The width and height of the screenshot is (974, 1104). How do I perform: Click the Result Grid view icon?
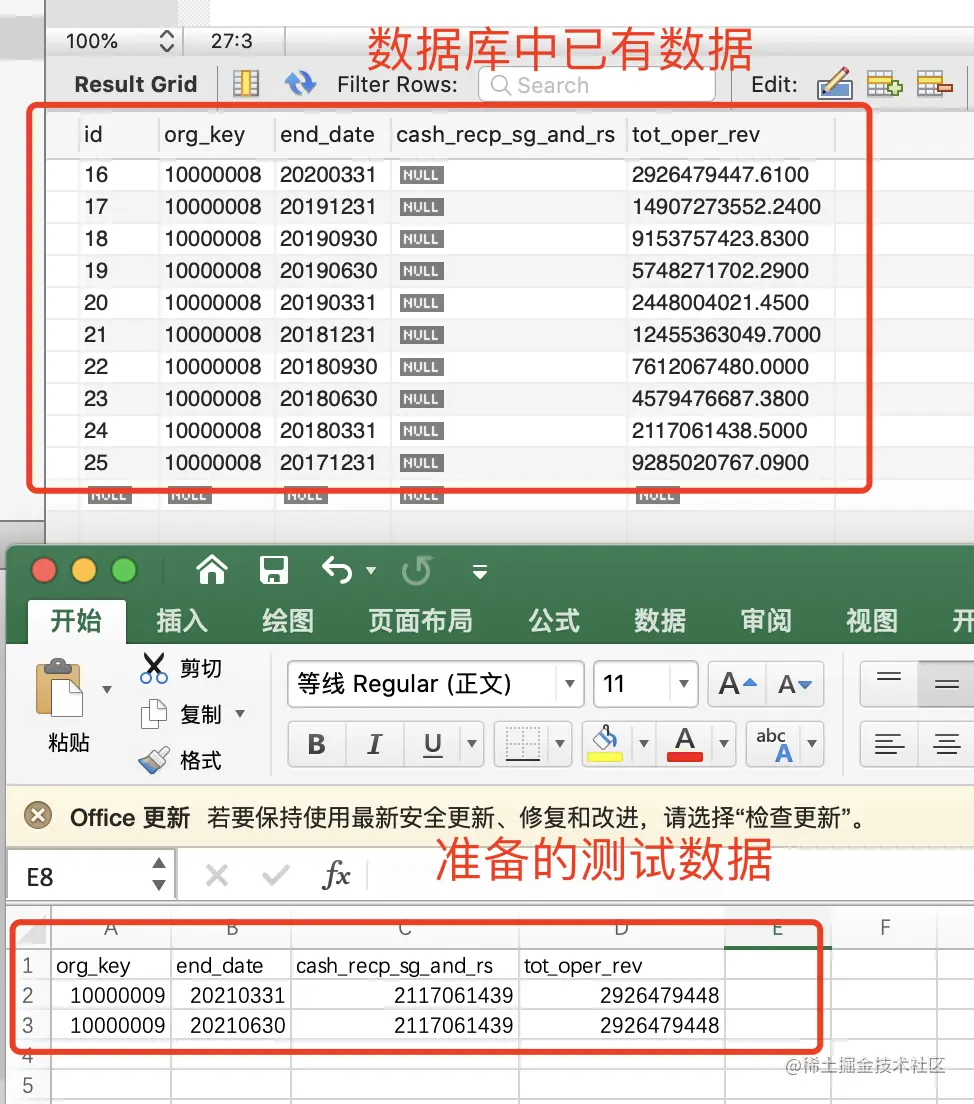pos(246,84)
